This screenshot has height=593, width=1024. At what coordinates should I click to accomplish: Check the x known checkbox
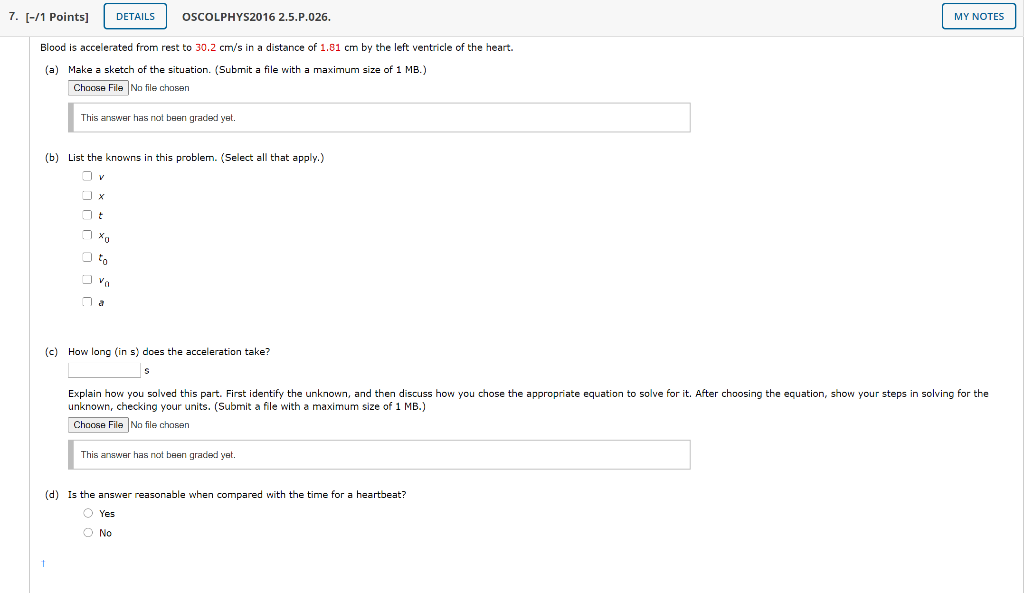[x=87, y=195]
